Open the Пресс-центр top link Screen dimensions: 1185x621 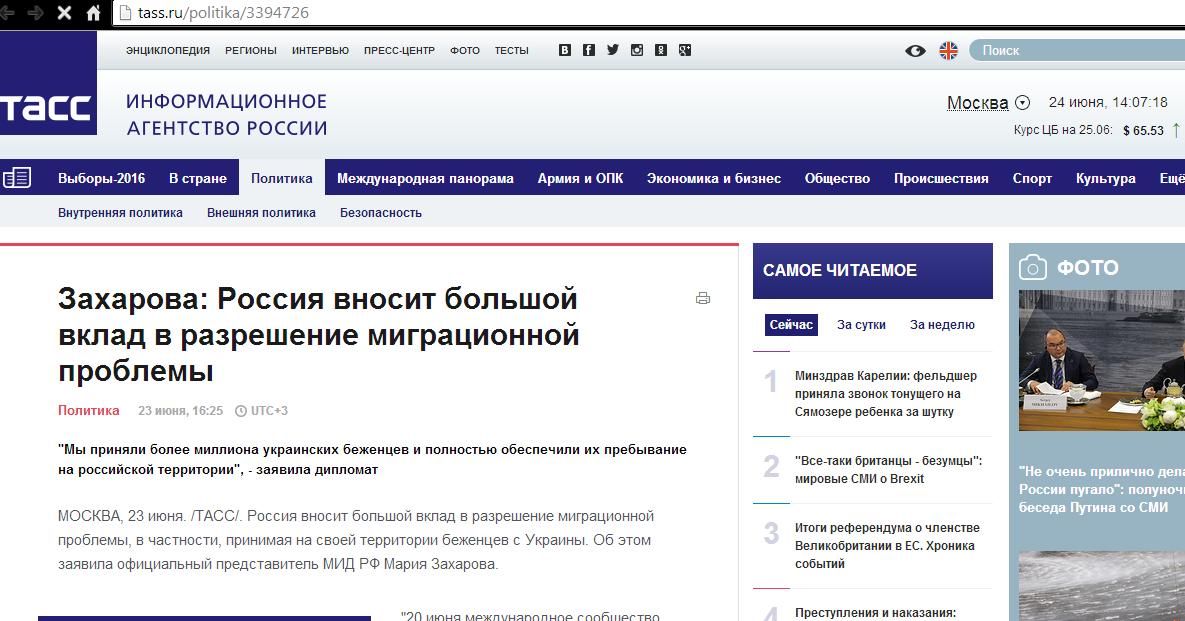click(x=399, y=51)
